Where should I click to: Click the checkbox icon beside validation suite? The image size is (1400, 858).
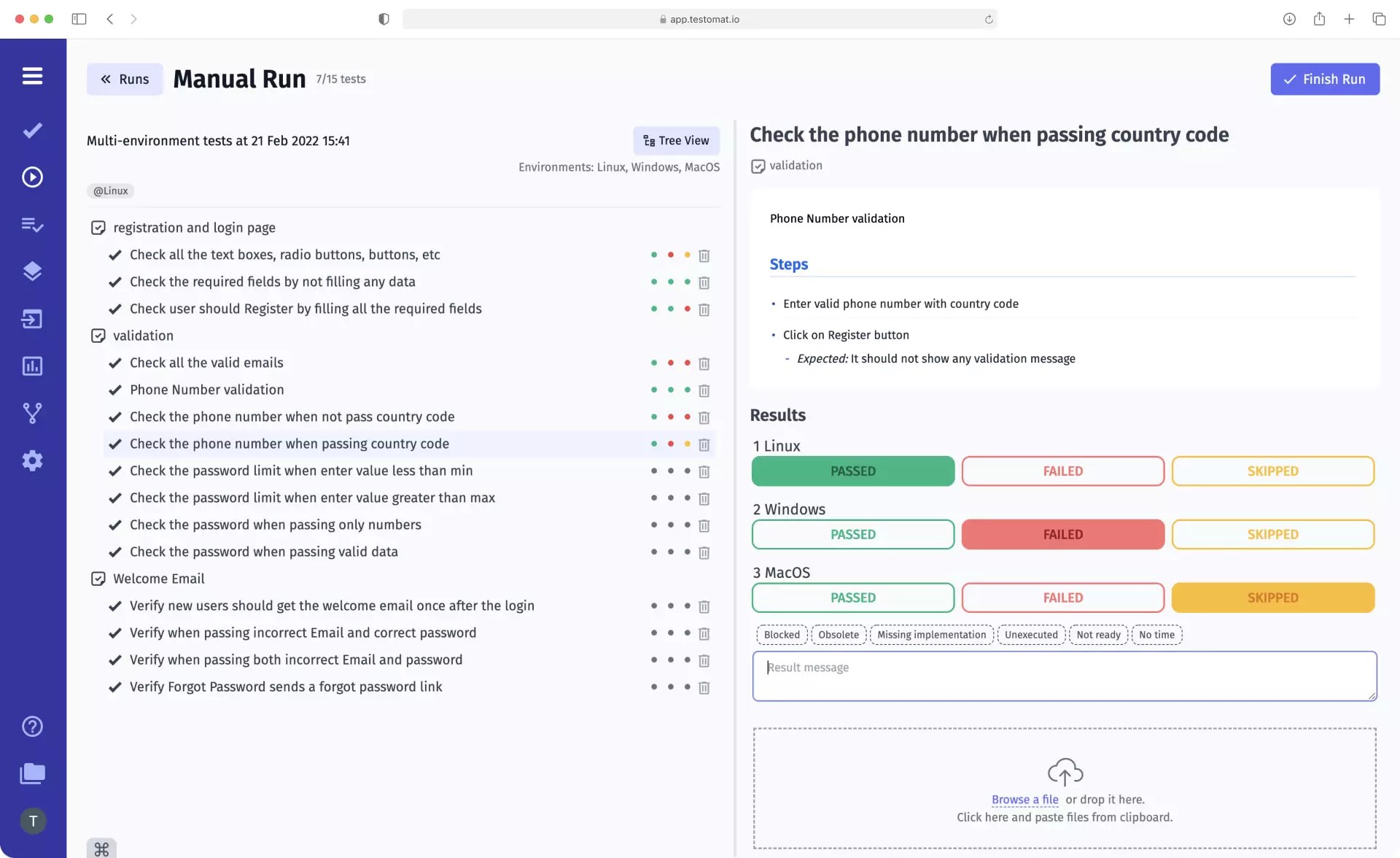click(x=98, y=335)
